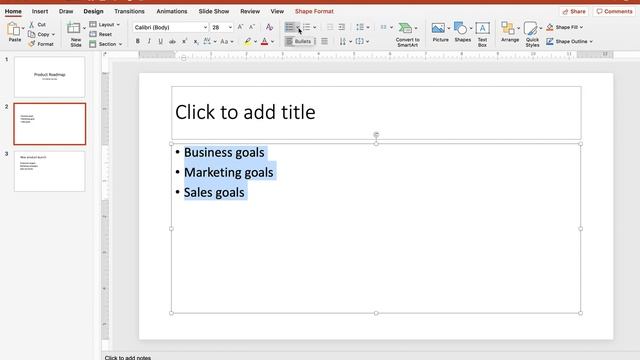Cut the selected text

tap(37, 25)
